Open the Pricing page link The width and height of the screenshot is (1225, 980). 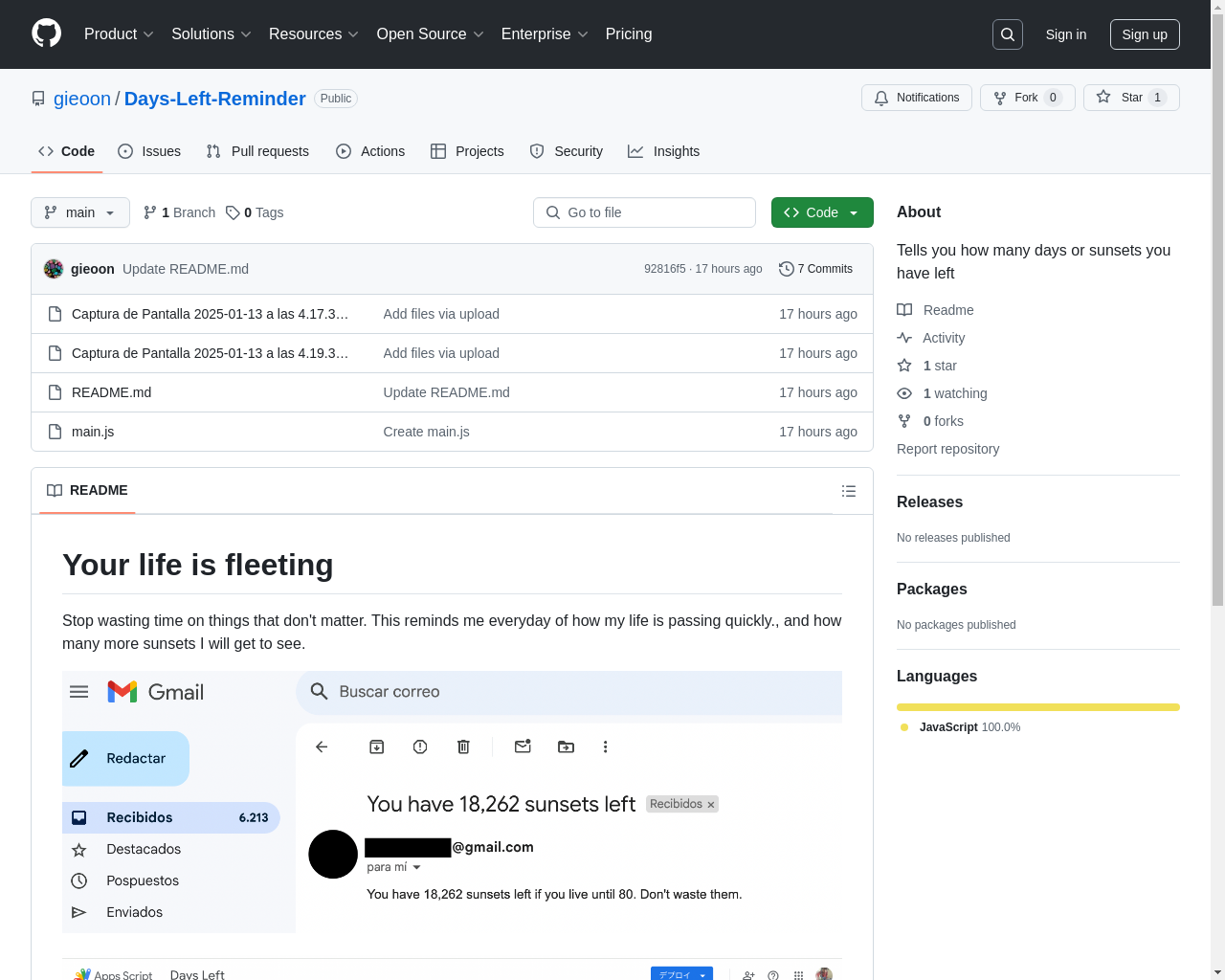[629, 34]
